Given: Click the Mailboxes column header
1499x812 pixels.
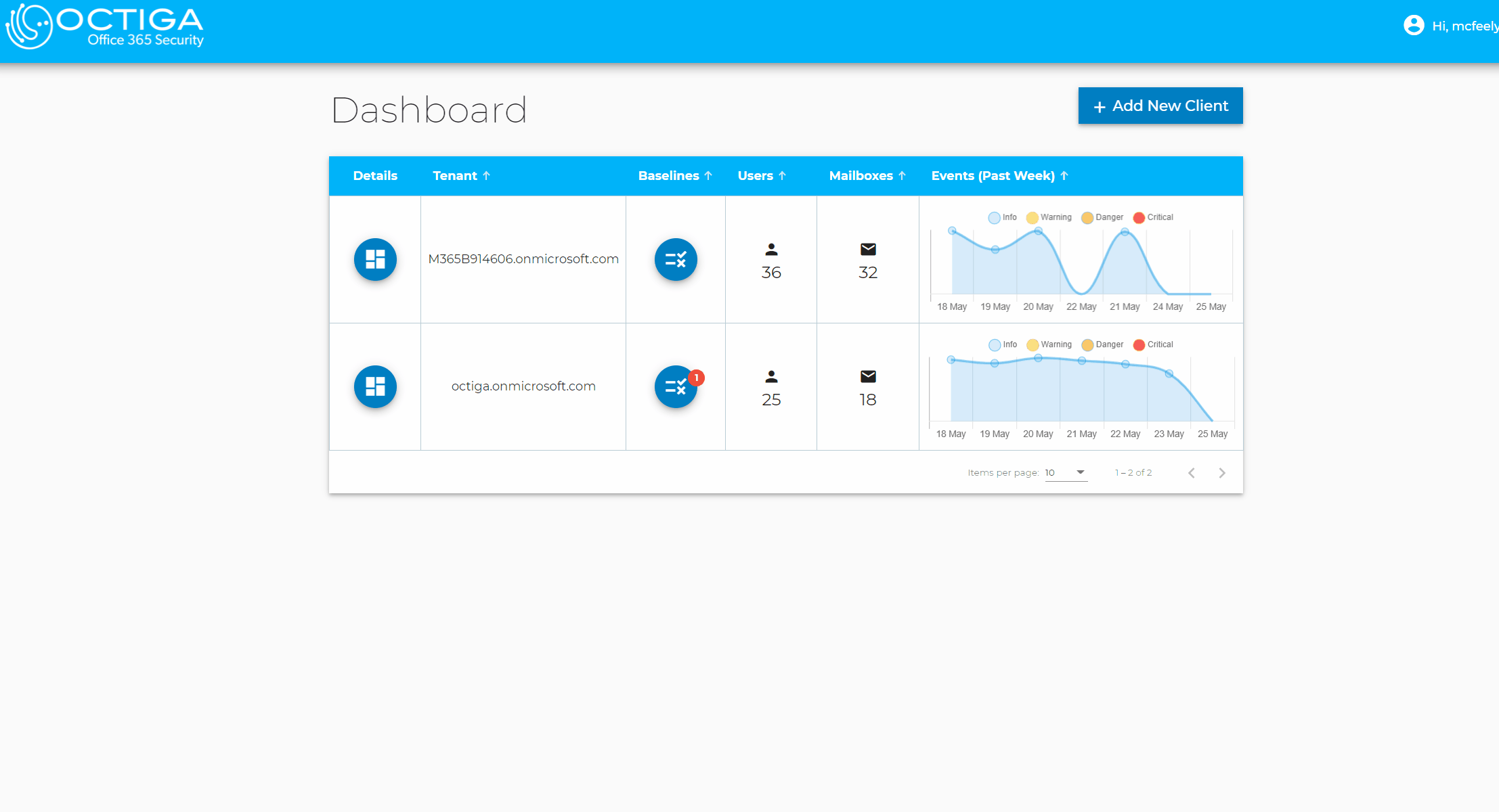Looking at the screenshot, I should coord(867,175).
